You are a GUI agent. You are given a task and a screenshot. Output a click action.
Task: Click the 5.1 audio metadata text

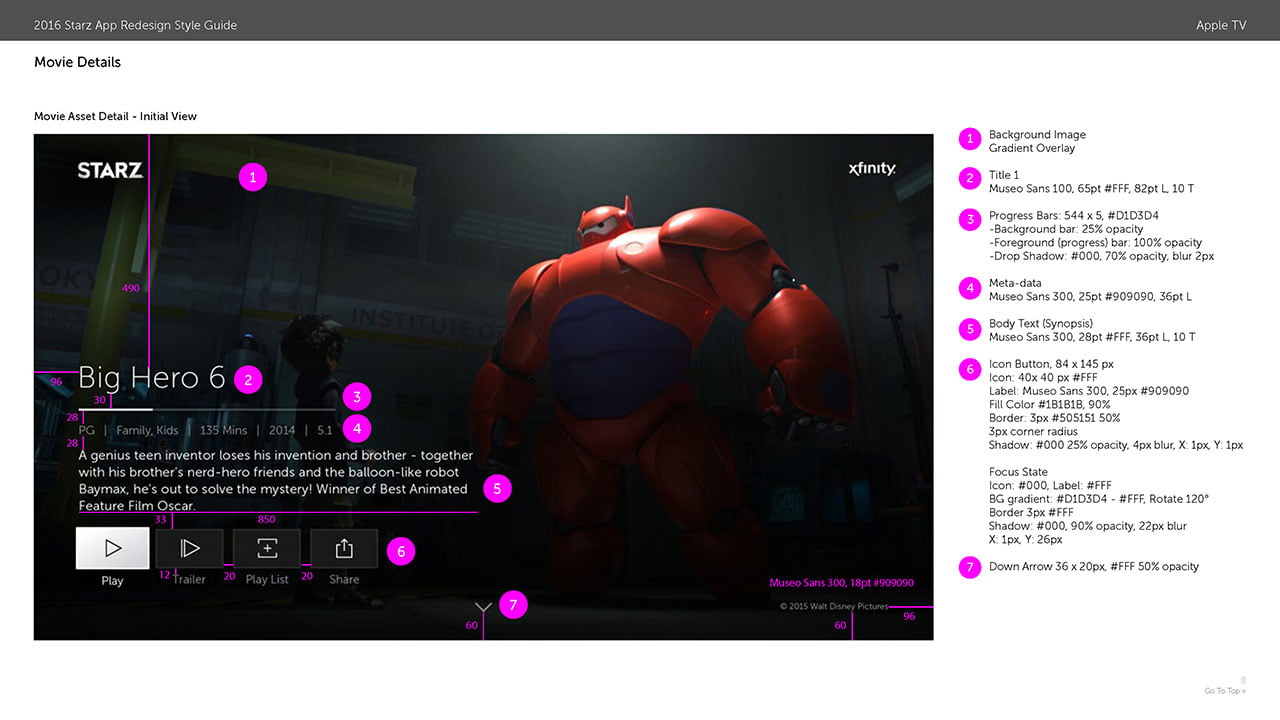pos(325,431)
